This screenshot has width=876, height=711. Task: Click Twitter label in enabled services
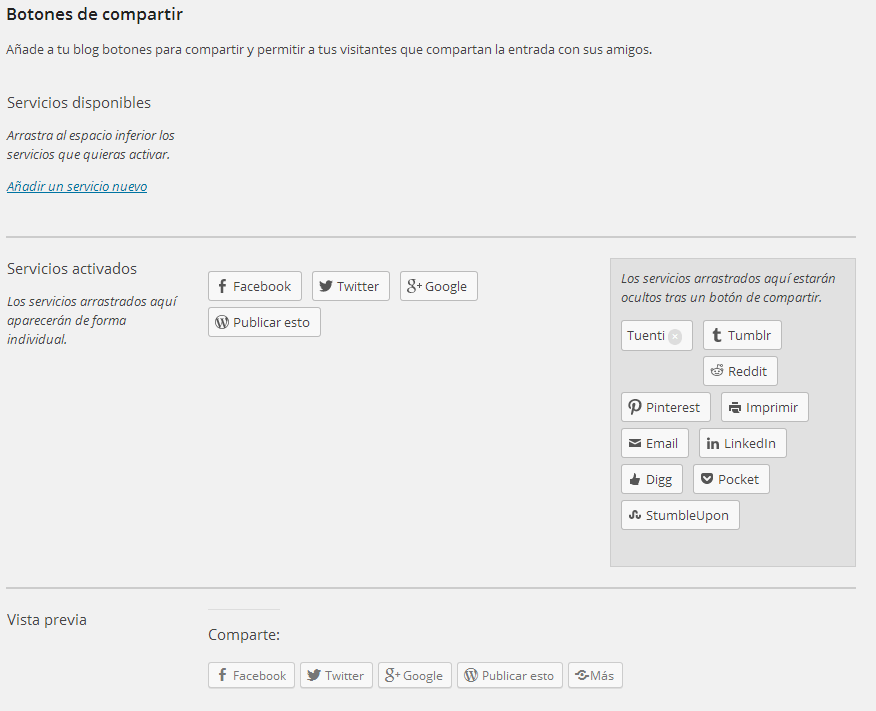pos(358,287)
